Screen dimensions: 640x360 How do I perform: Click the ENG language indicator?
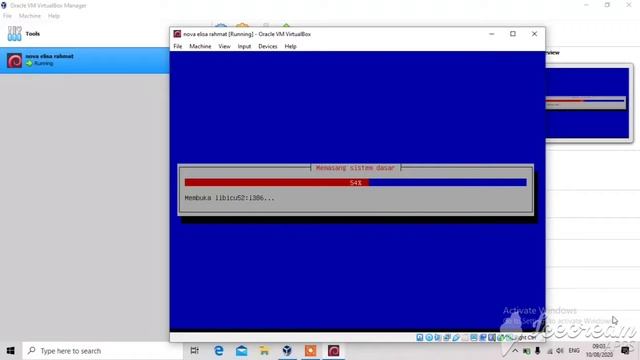[574, 351]
